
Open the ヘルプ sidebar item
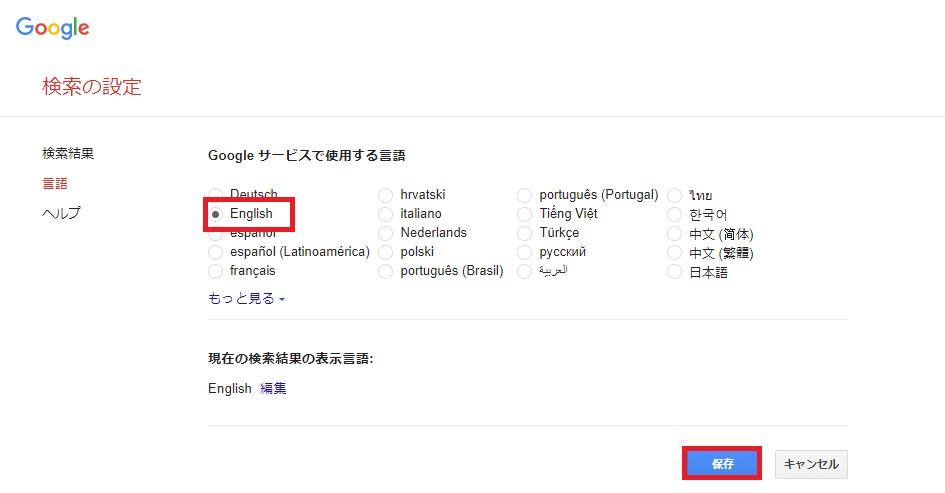click(61, 213)
